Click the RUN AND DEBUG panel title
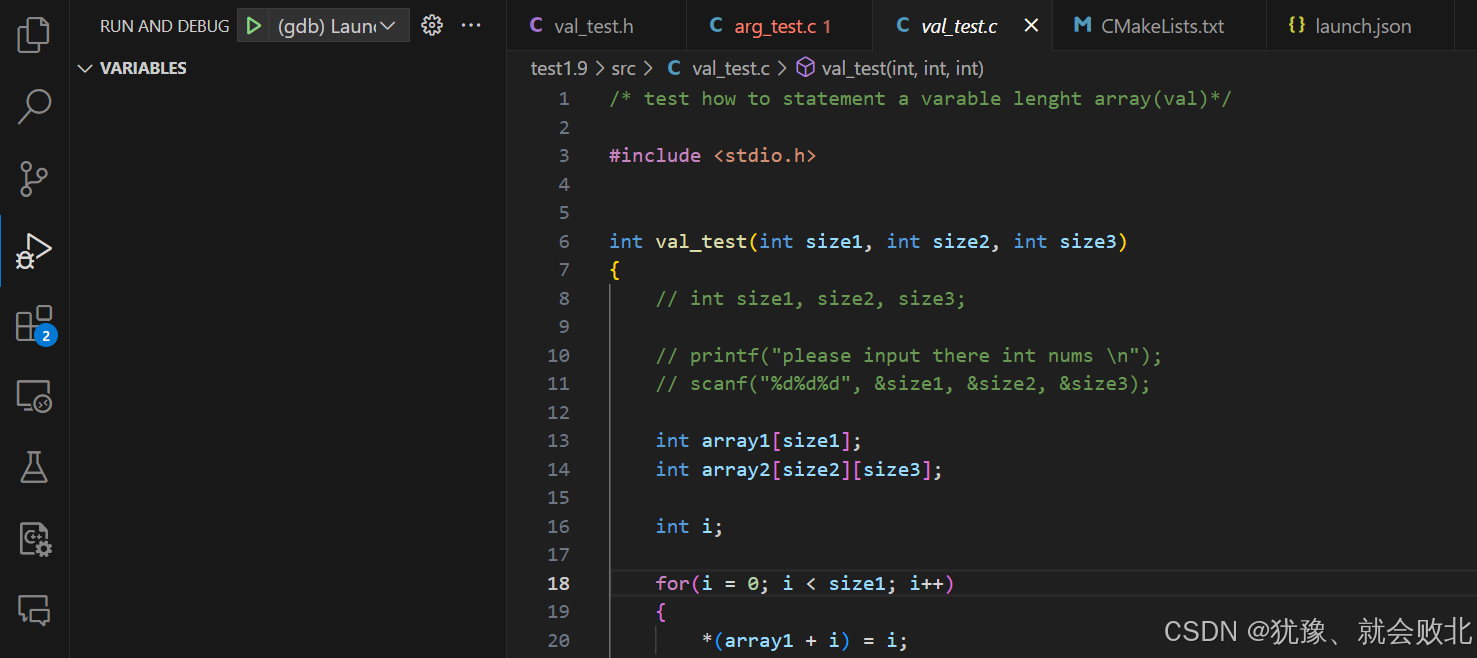Viewport: 1477px width, 658px height. pyautogui.click(x=165, y=26)
